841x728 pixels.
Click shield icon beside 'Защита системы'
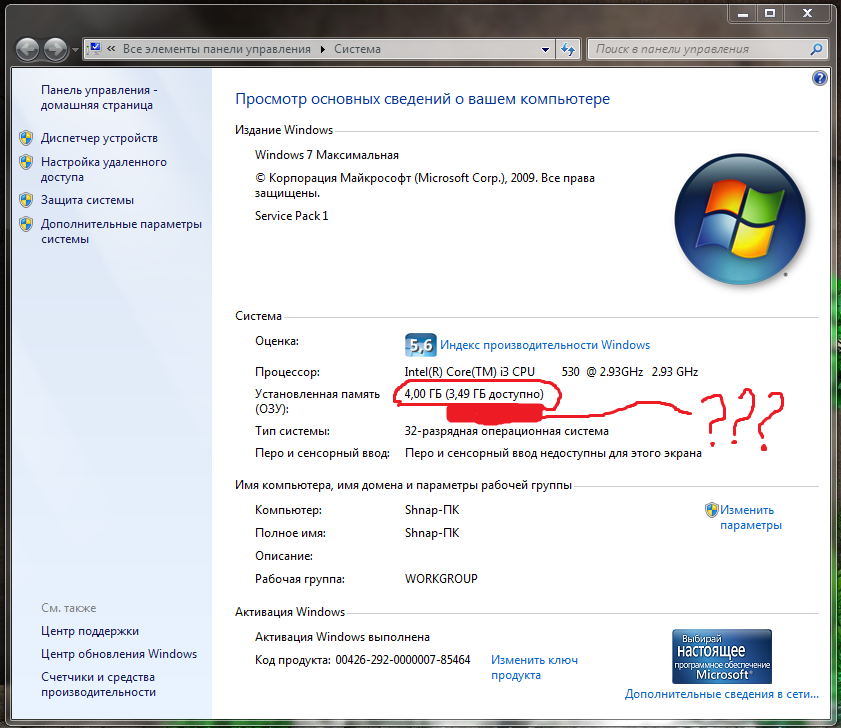pyautogui.click(x=26, y=200)
